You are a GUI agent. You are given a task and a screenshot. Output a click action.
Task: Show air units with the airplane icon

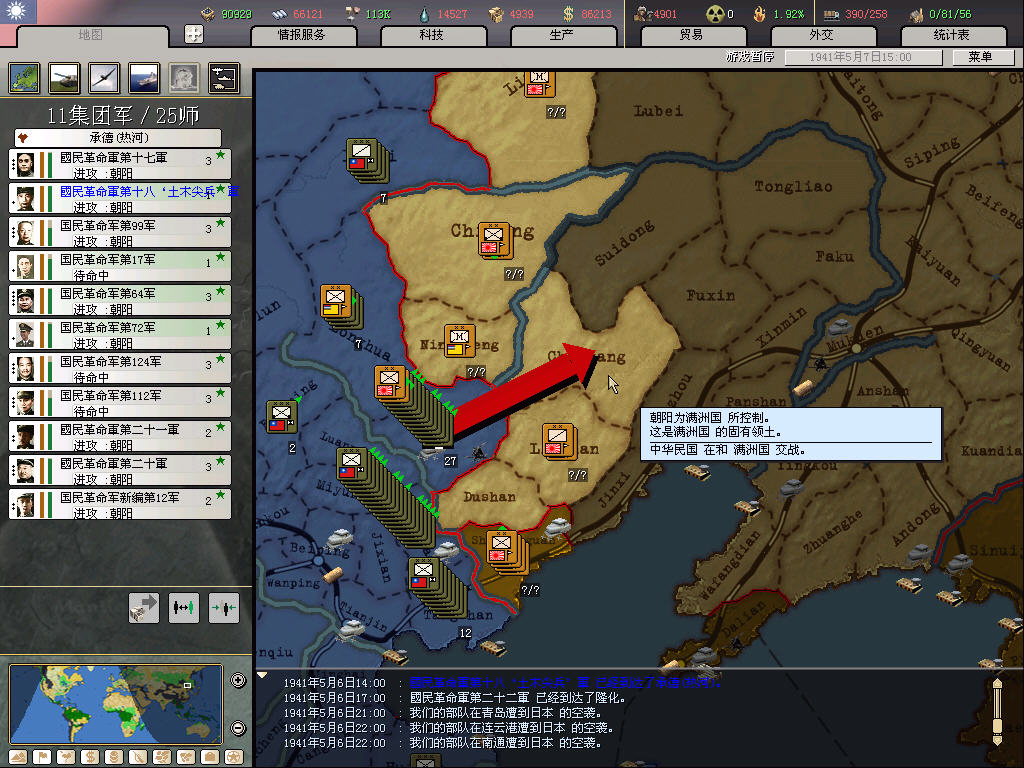coord(104,78)
